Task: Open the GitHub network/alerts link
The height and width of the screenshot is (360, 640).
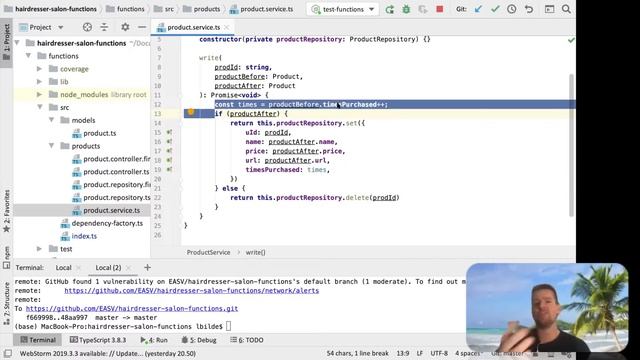Action: click(191, 291)
